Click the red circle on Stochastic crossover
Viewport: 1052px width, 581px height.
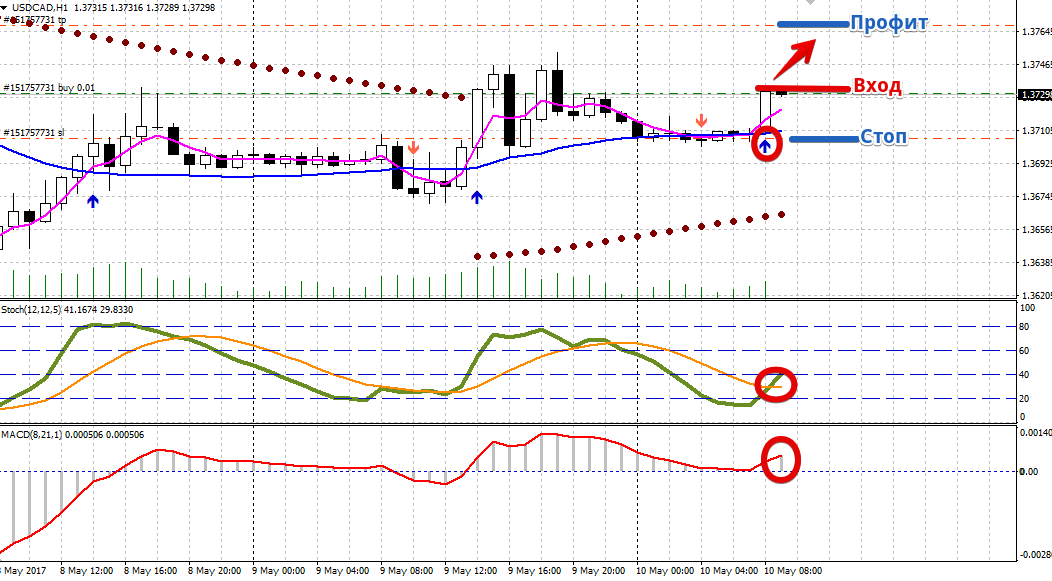777,384
